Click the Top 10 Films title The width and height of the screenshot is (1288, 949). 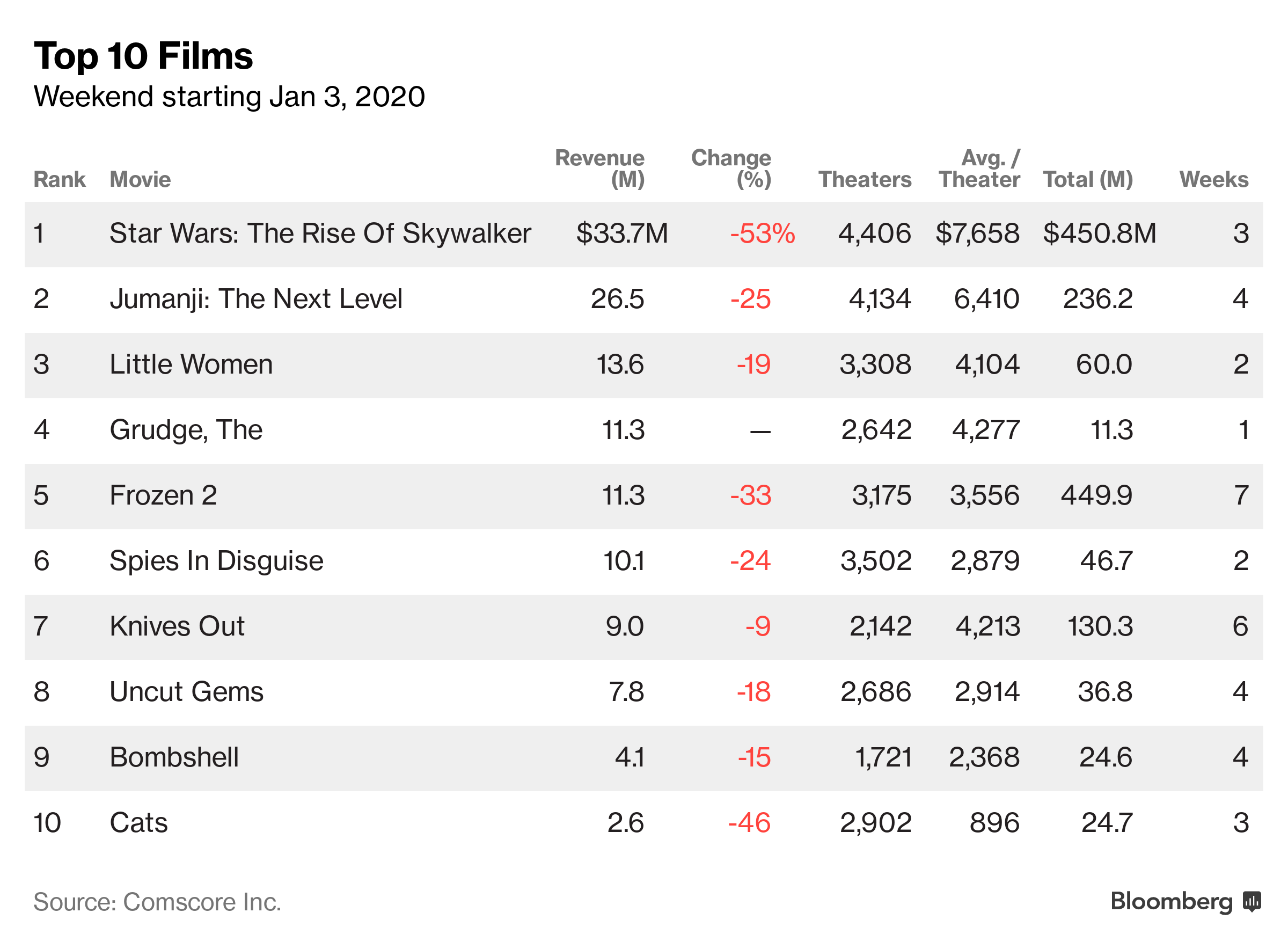coord(143,56)
